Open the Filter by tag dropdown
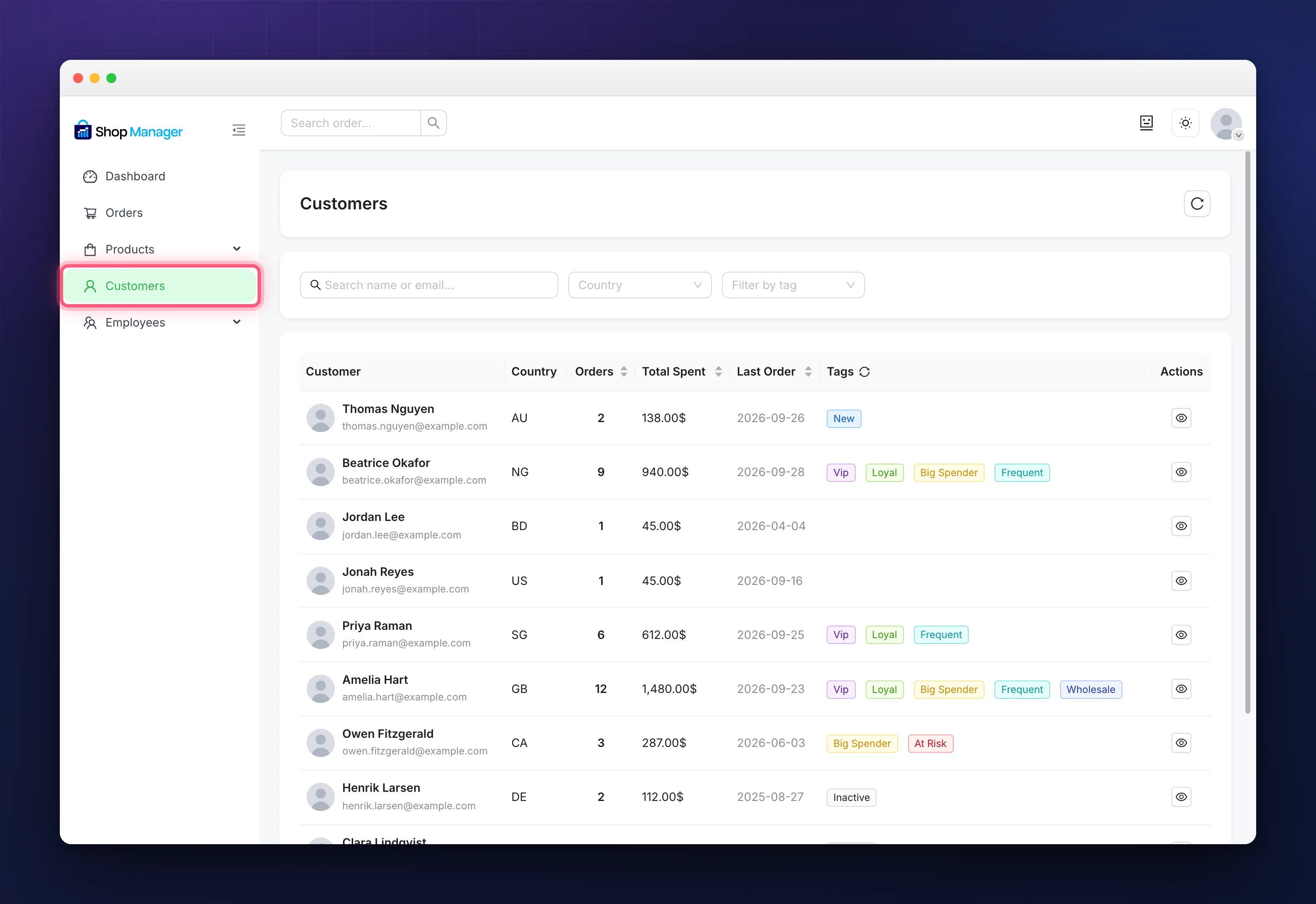 pos(793,285)
